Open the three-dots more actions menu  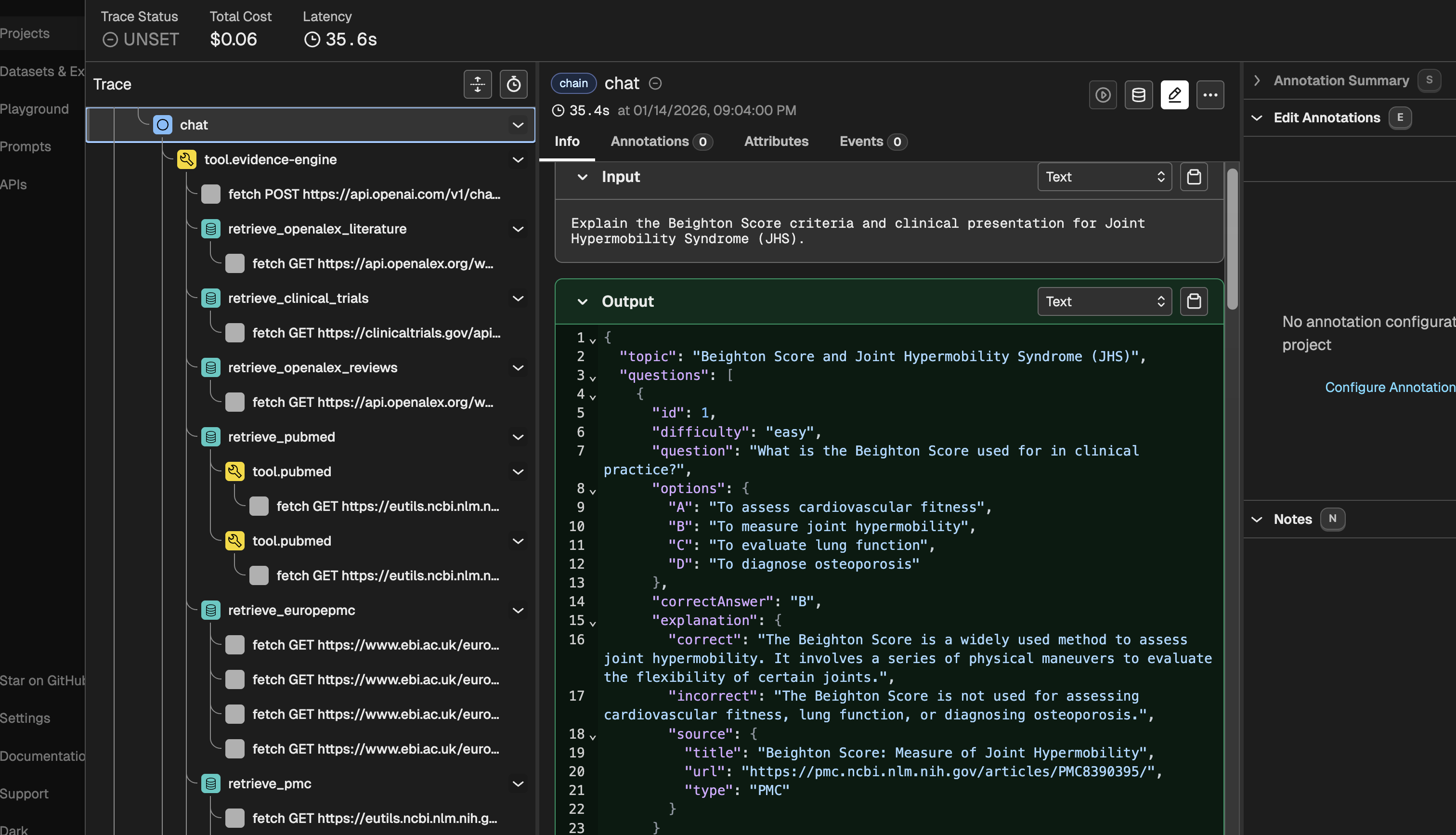click(1210, 95)
